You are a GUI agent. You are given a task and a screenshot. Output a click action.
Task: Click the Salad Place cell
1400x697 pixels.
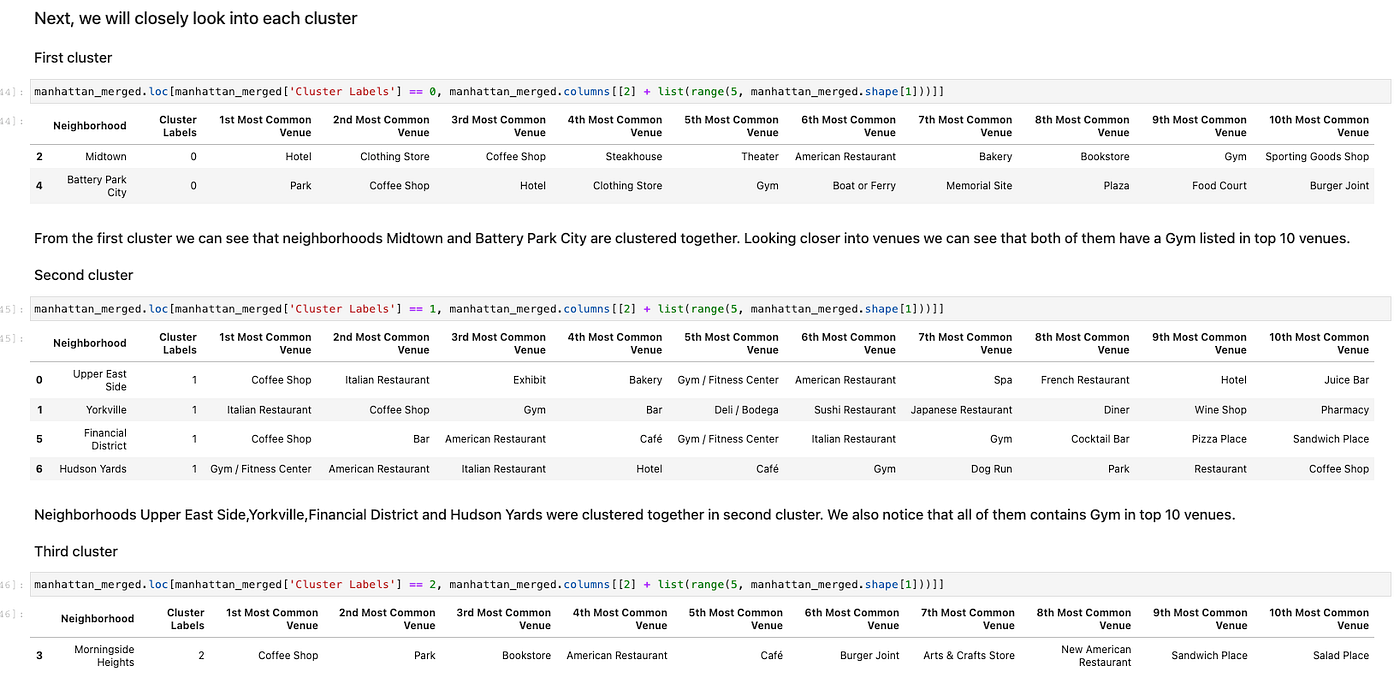click(1341, 656)
